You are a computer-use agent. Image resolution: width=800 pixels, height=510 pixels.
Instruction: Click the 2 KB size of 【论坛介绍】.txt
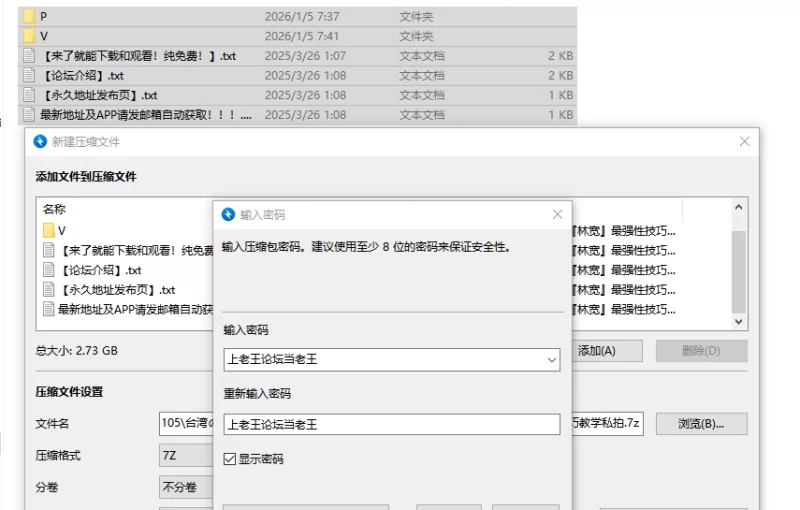click(561, 75)
